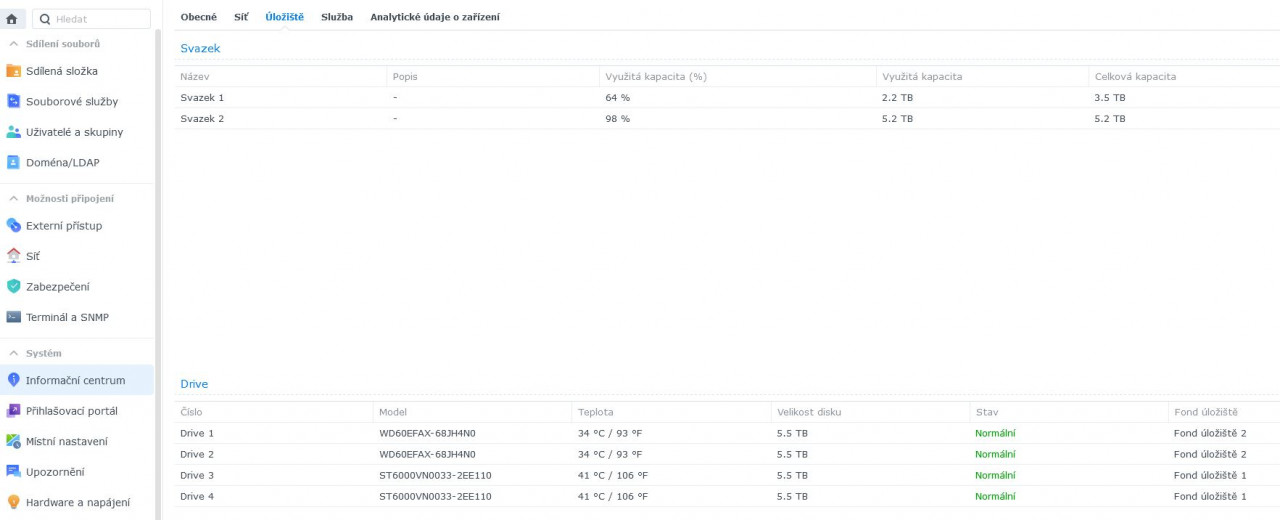Image resolution: width=1280 pixels, height=520 pixels.
Task: Switch to the Obecné tab
Action: pos(198,17)
